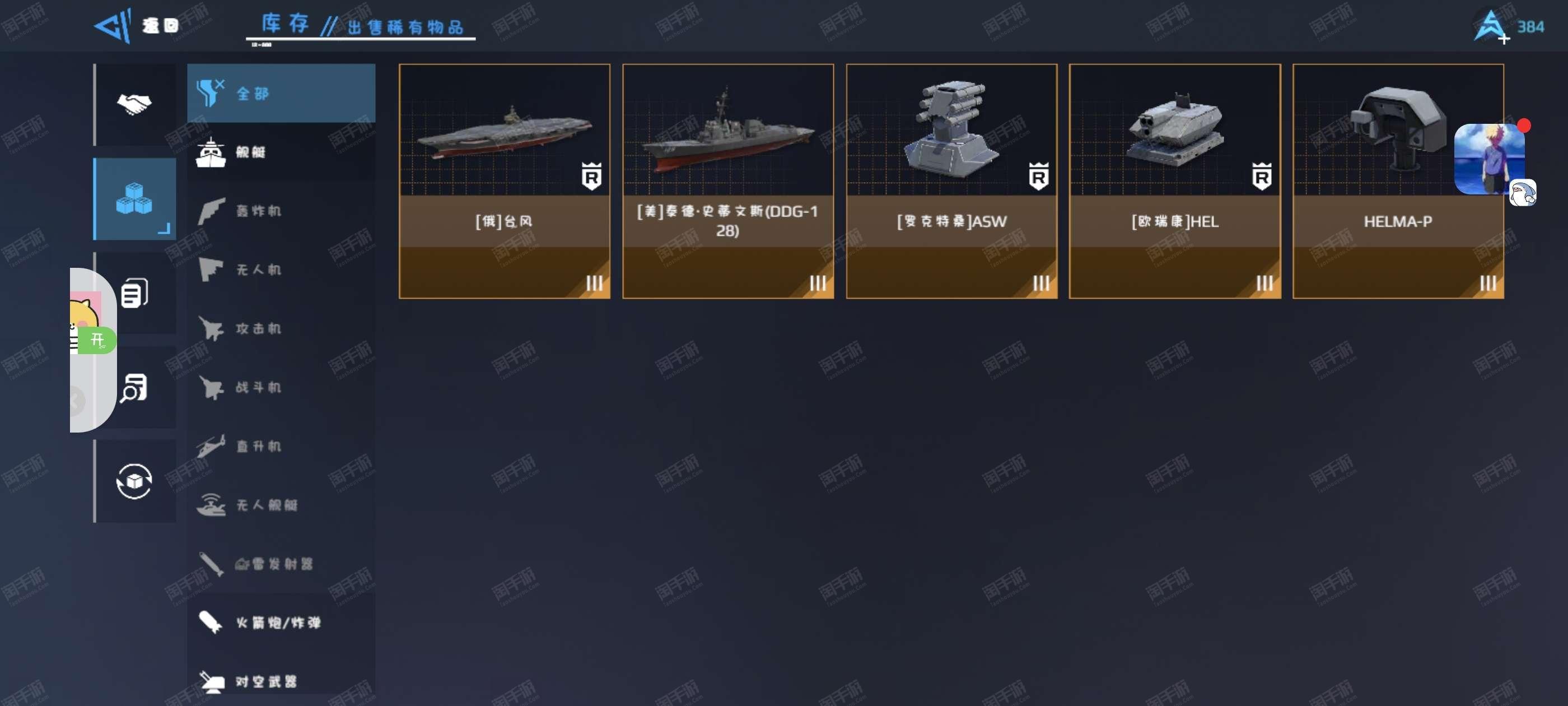Open the box exchange cycle icon

(134, 481)
